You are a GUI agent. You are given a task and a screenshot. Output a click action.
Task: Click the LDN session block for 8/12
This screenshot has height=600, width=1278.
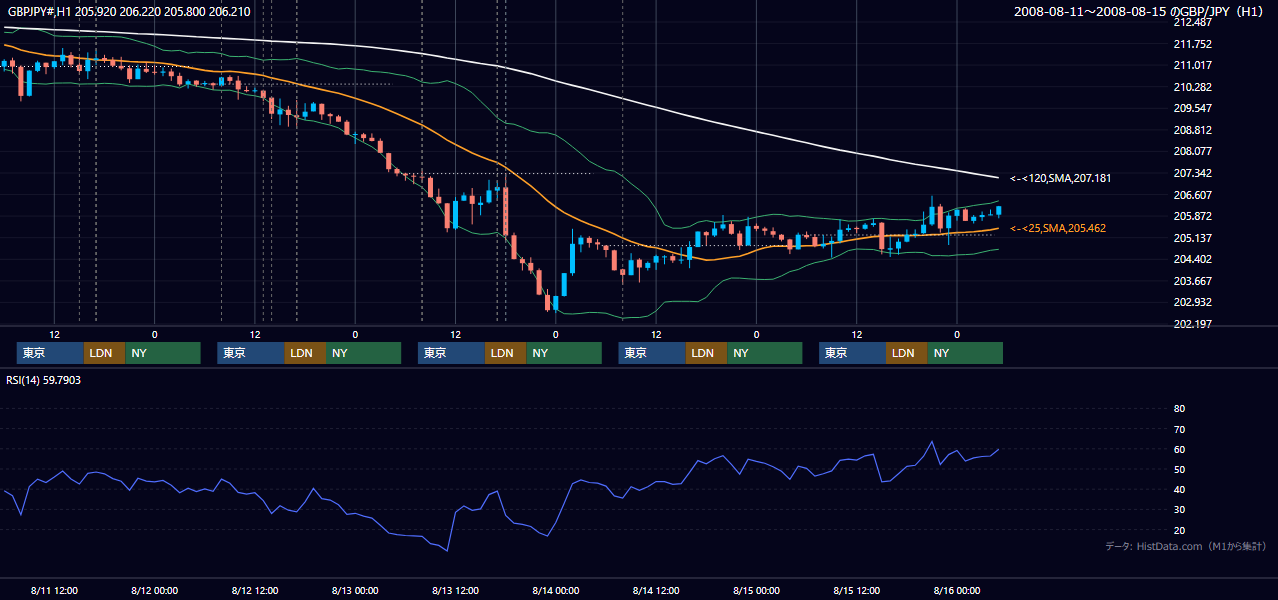tap(304, 353)
